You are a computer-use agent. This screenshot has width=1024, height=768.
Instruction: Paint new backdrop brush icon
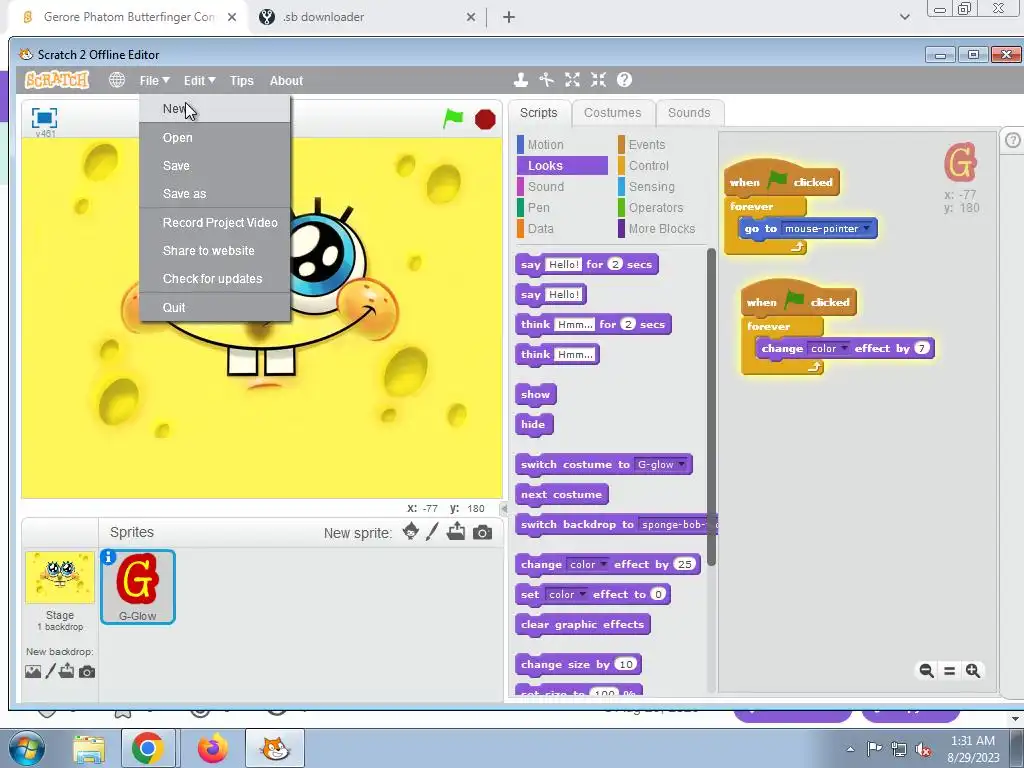coord(50,671)
